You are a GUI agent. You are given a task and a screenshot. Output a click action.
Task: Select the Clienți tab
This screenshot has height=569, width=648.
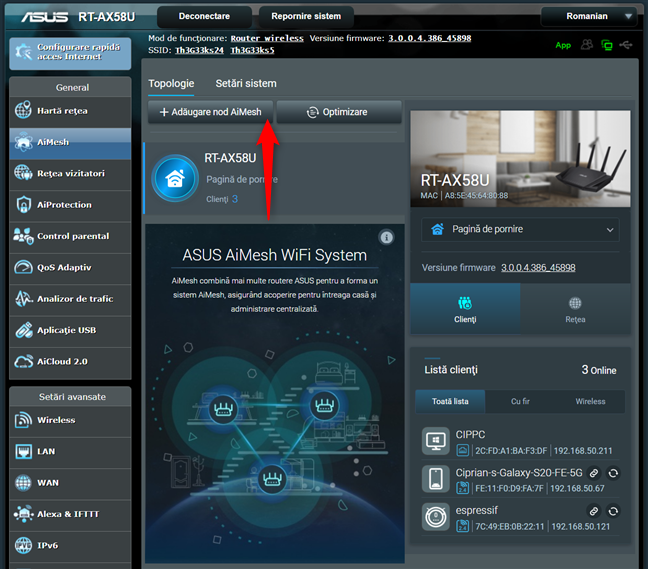tap(465, 309)
